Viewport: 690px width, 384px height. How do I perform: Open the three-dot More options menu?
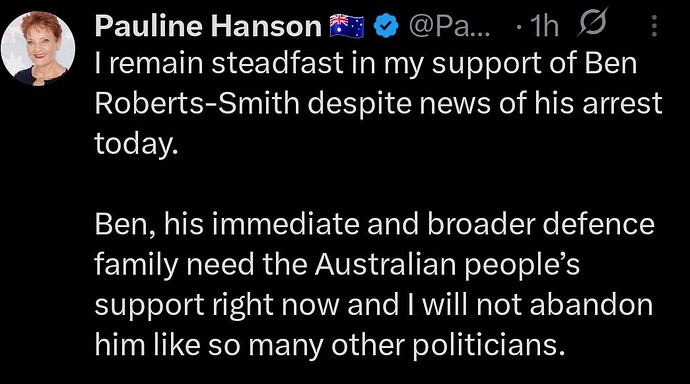point(654,26)
